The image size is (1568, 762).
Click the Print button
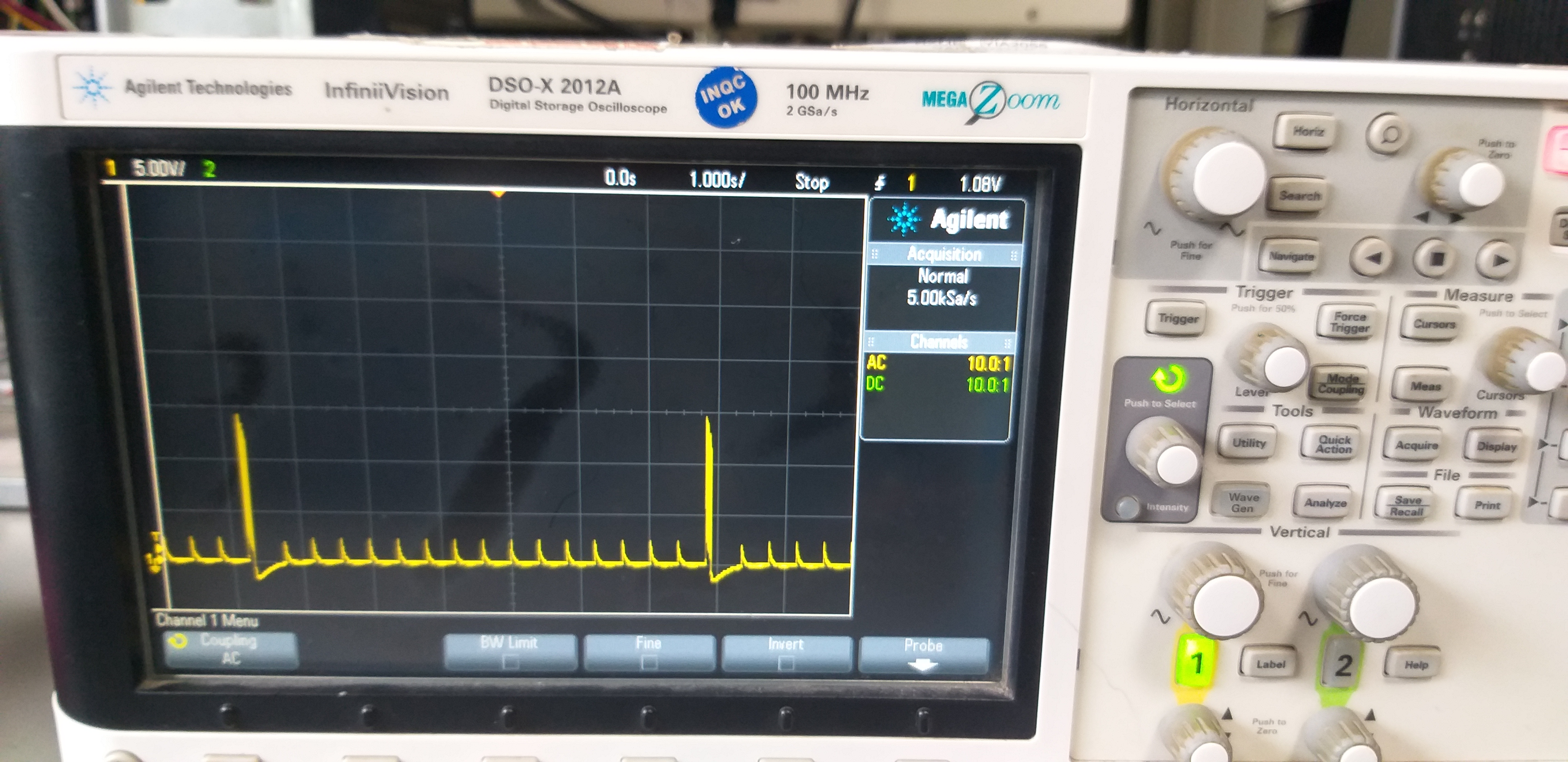click(1487, 506)
